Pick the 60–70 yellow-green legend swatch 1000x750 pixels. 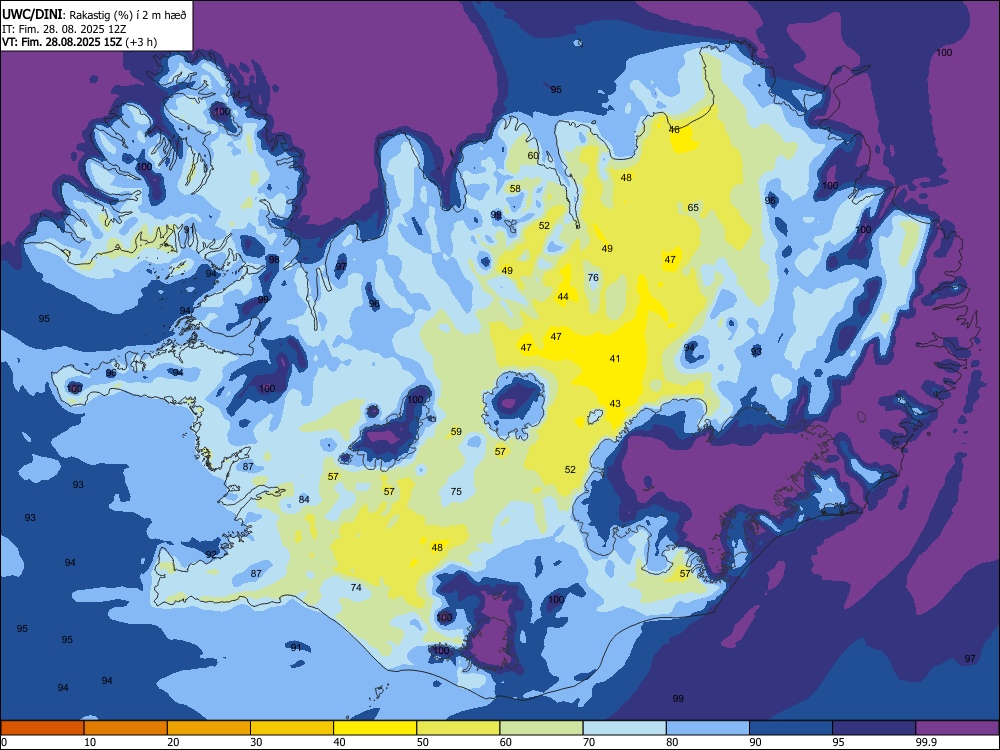click(x=541, y=728)
